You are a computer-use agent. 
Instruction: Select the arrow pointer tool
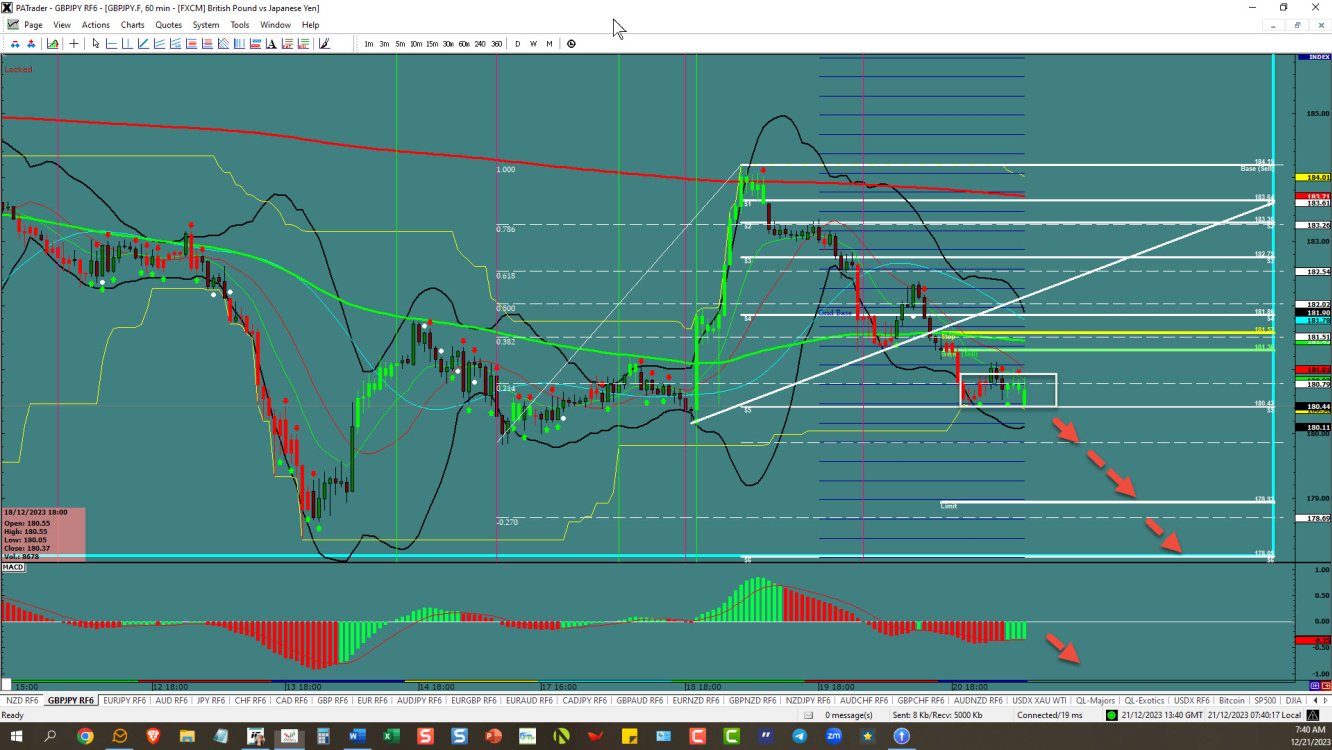[96, 44]
